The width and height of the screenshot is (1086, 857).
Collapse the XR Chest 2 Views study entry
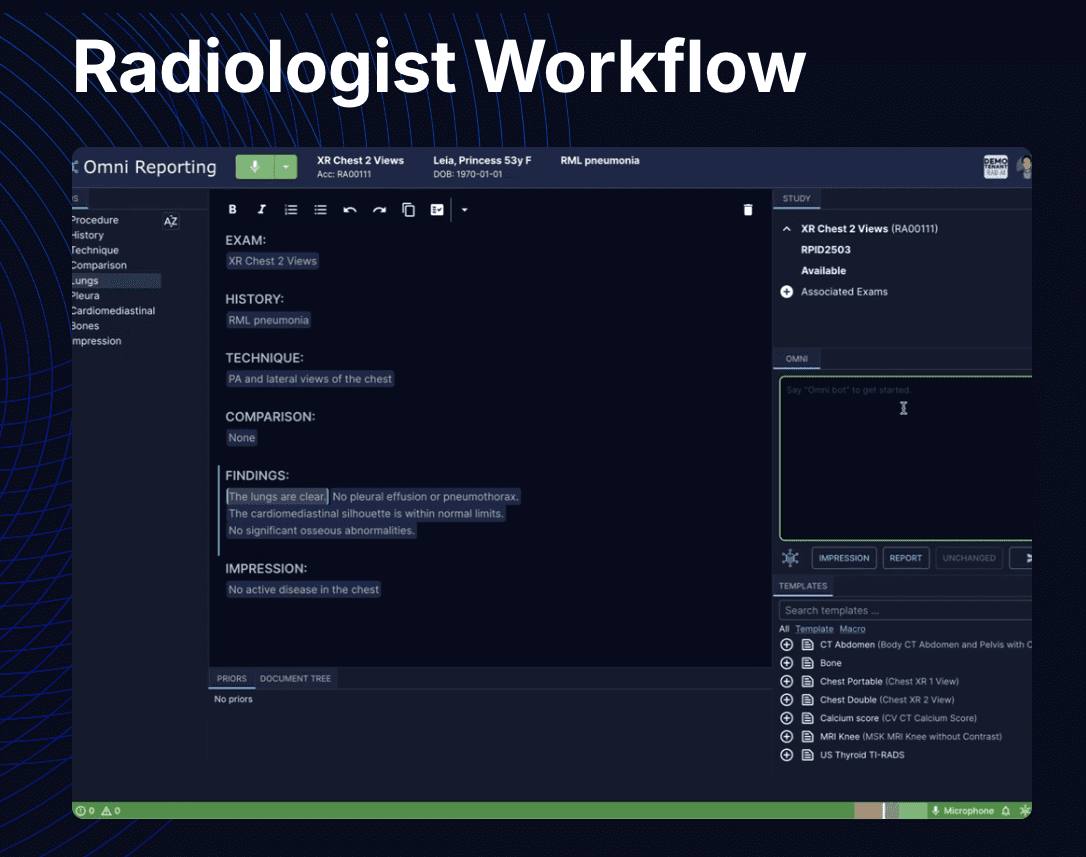pyautogui.click(x=786, y=228)
